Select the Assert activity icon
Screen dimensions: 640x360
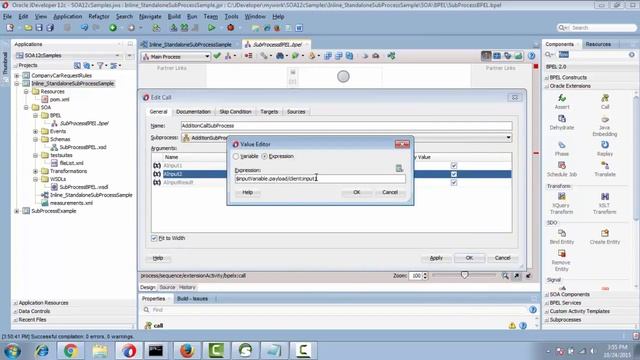[562, 98]
